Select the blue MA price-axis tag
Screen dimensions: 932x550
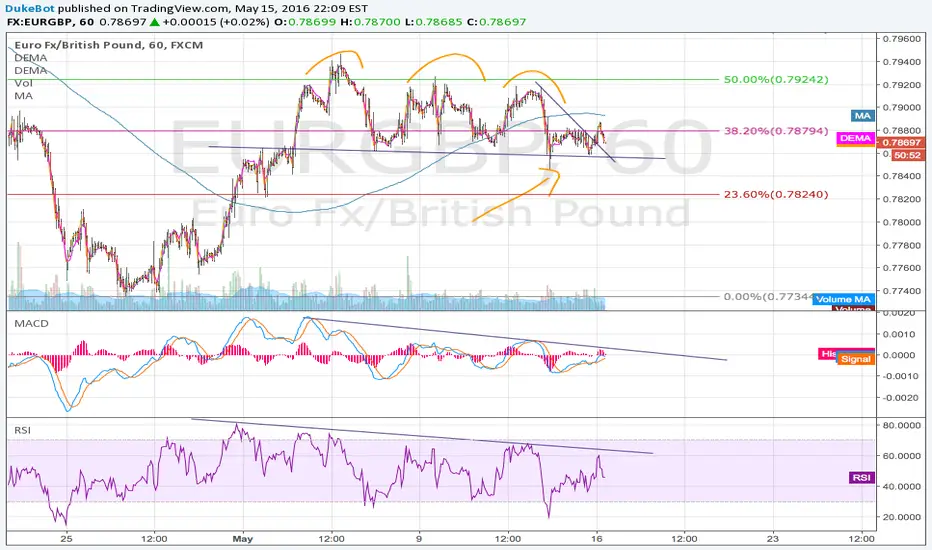(x=862, y=116)
